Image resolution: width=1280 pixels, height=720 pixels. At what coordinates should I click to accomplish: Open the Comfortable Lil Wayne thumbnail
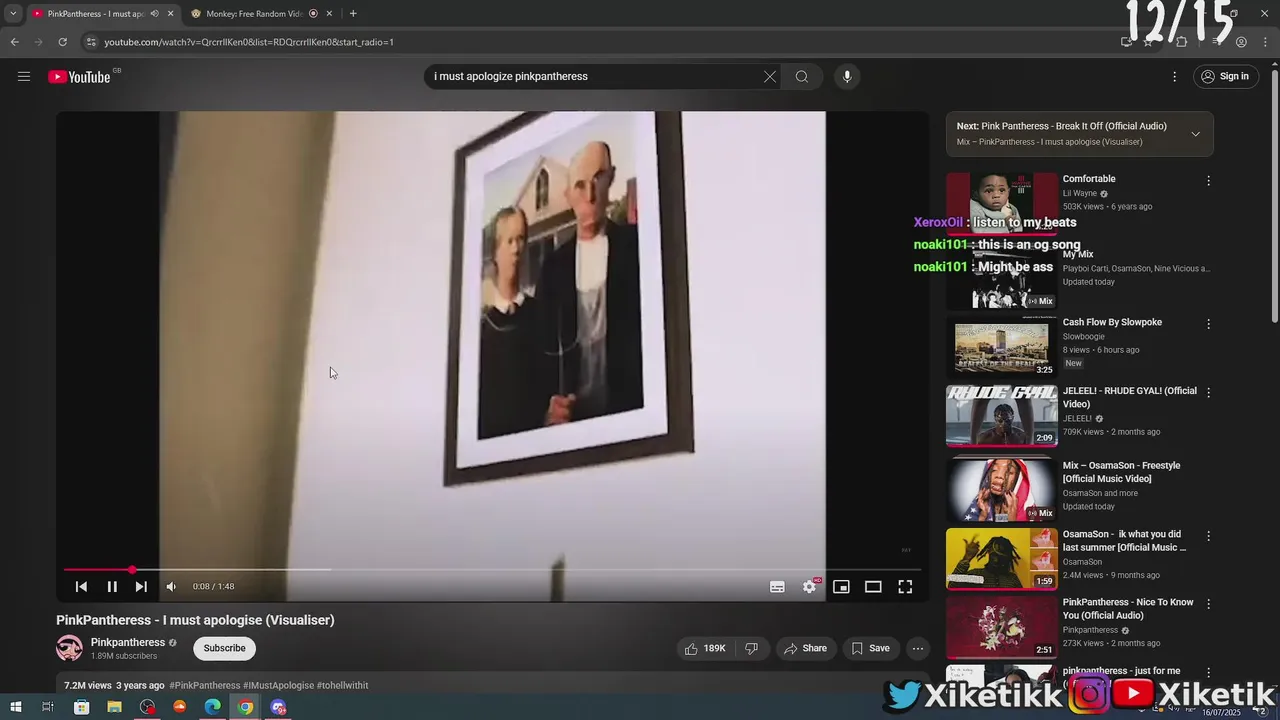(x=1001, y=203)
